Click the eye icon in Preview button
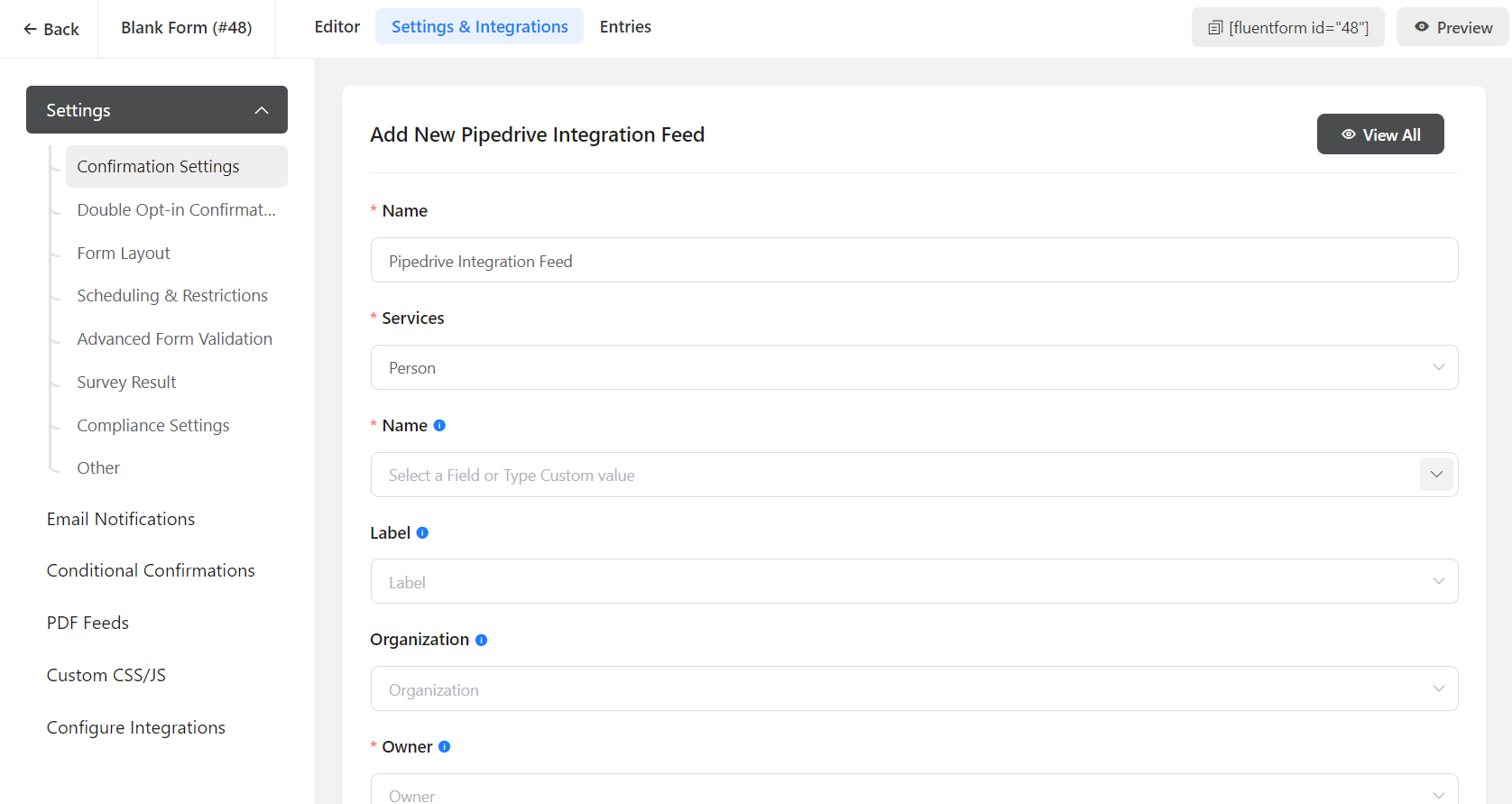Image resolution: width=1512 pixels, height=804 pixels. [1422, 27]
